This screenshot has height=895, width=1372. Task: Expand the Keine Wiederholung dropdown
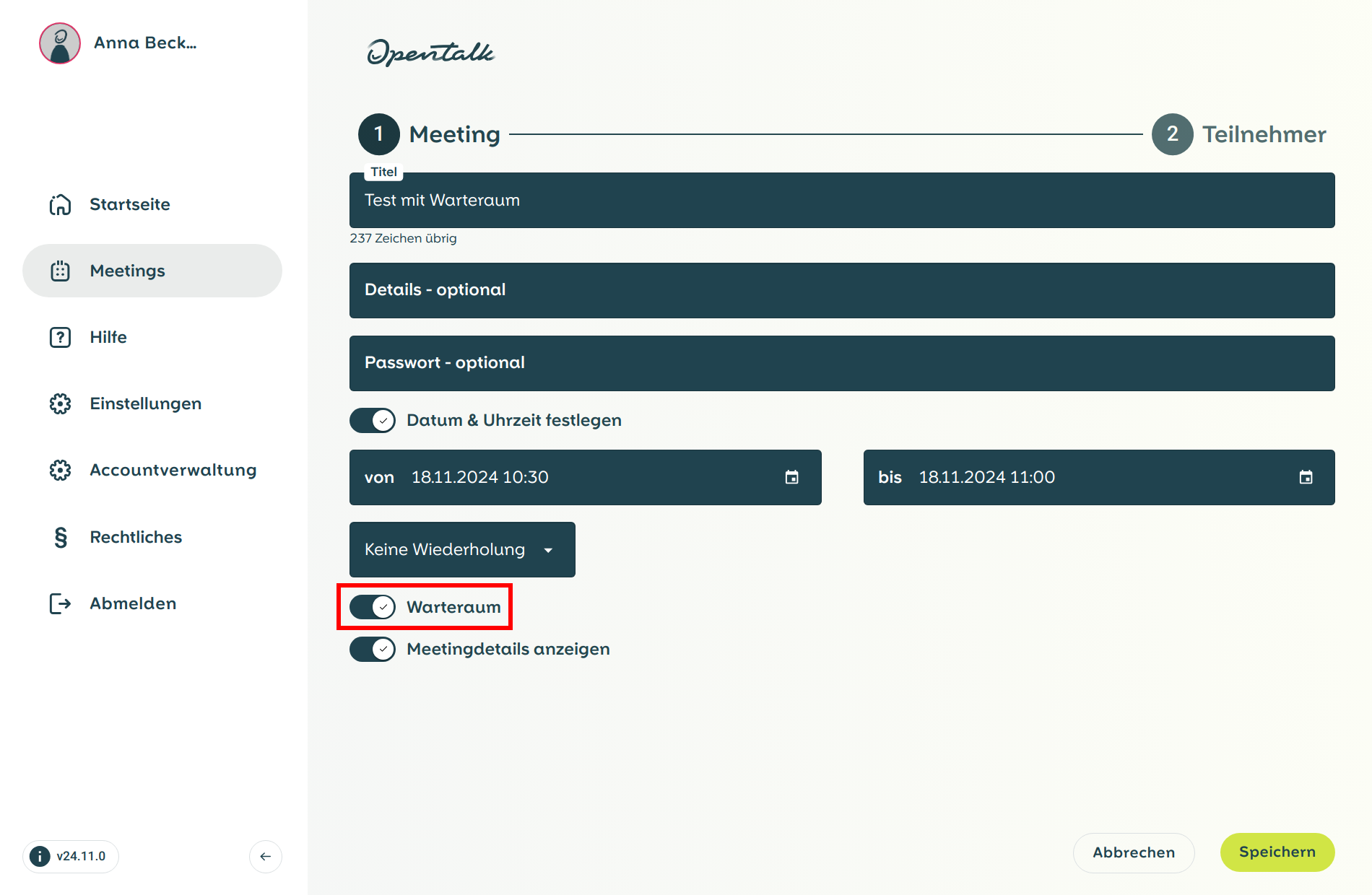(462, 550)
